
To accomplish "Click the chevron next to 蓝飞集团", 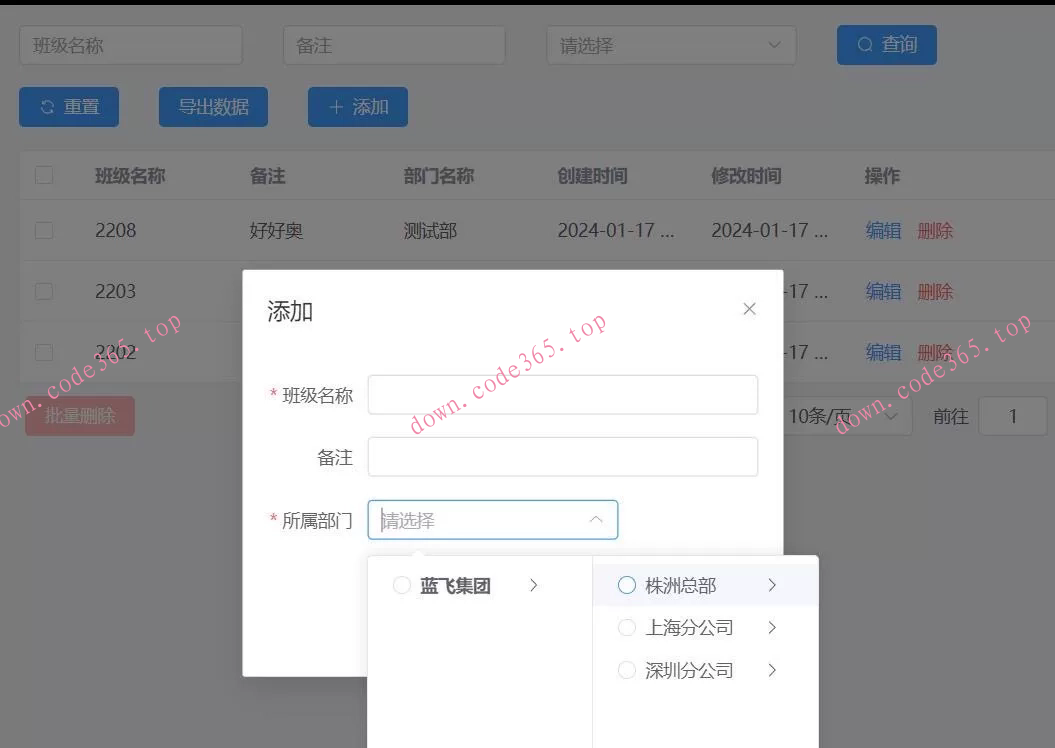I will [x=534, y=586].
